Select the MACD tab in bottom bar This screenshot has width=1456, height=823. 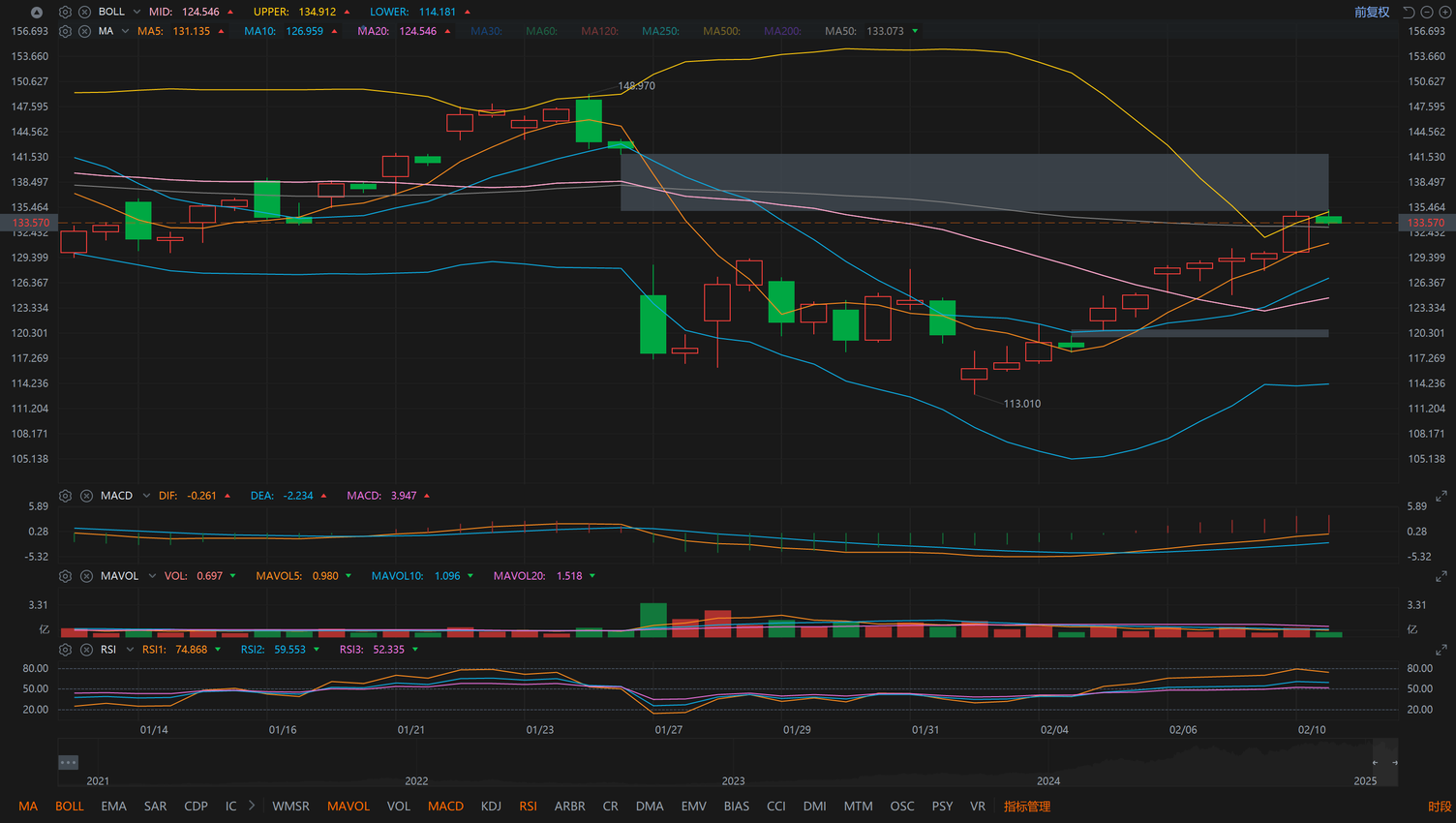445,806
